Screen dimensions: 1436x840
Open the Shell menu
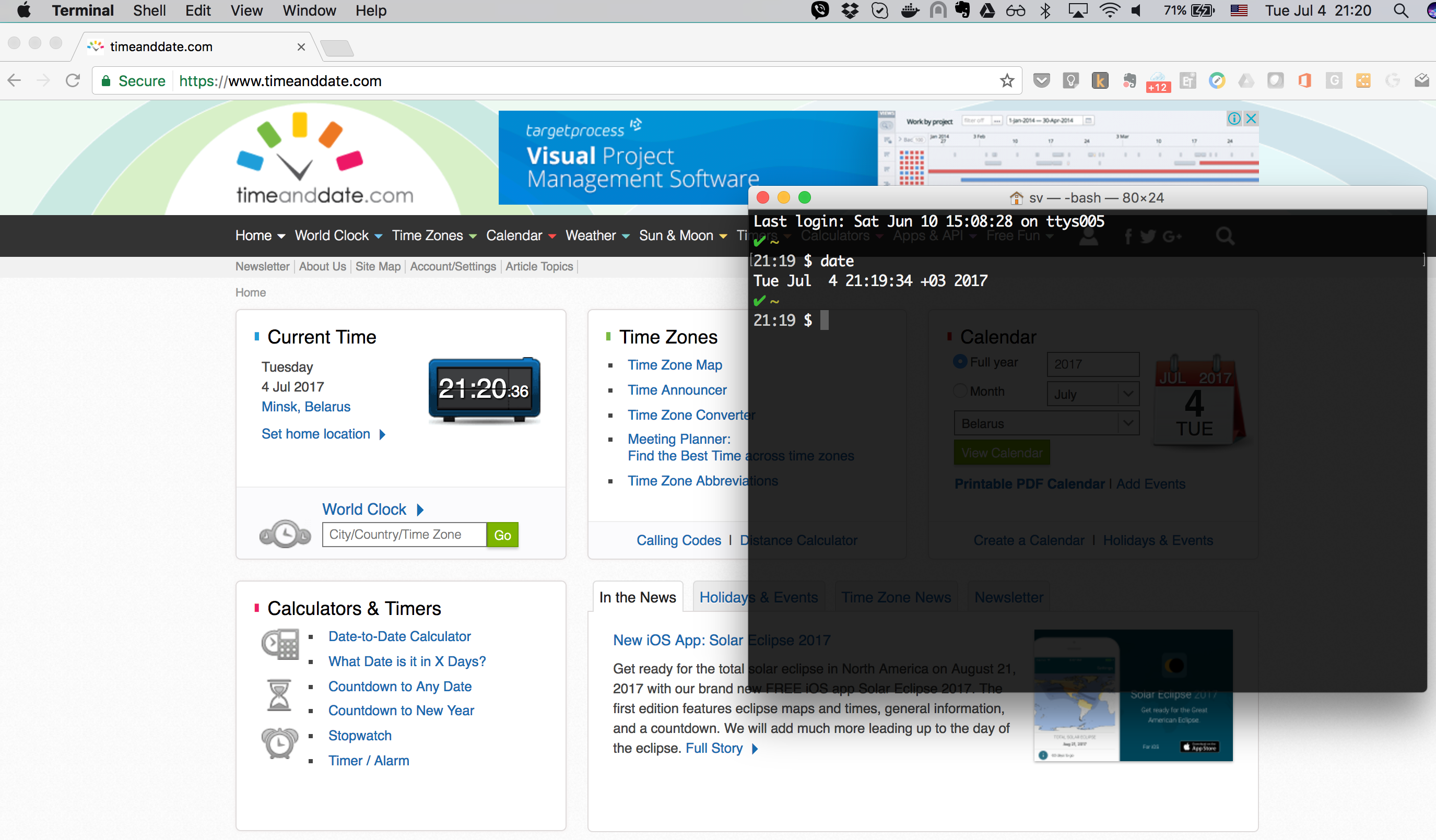(x=149, y=11)
